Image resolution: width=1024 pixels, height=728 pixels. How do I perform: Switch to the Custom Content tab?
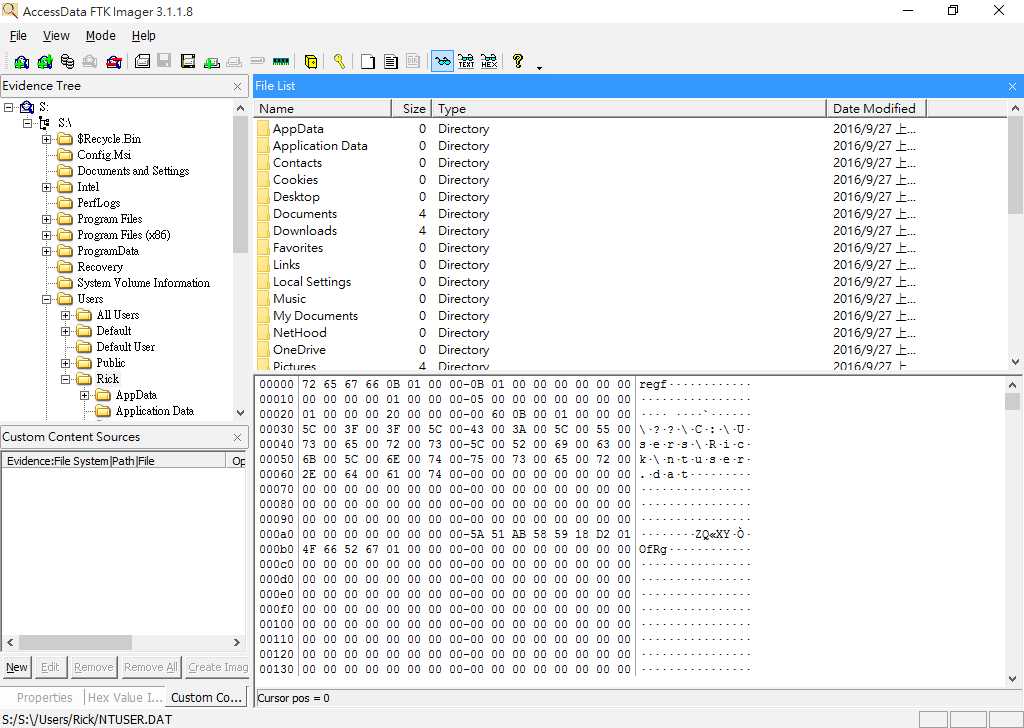pos(206,697)
